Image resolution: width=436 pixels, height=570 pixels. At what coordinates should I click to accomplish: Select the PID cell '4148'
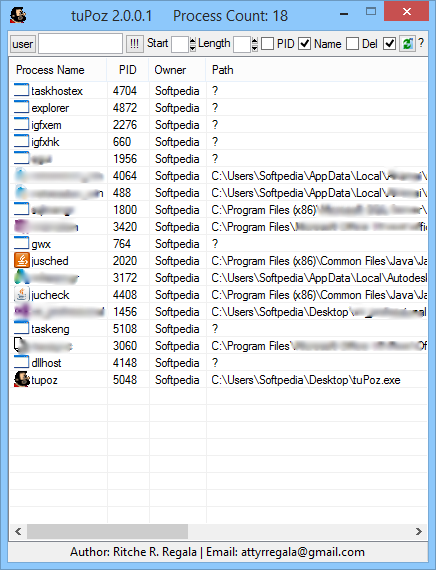(x=125, y=362)
